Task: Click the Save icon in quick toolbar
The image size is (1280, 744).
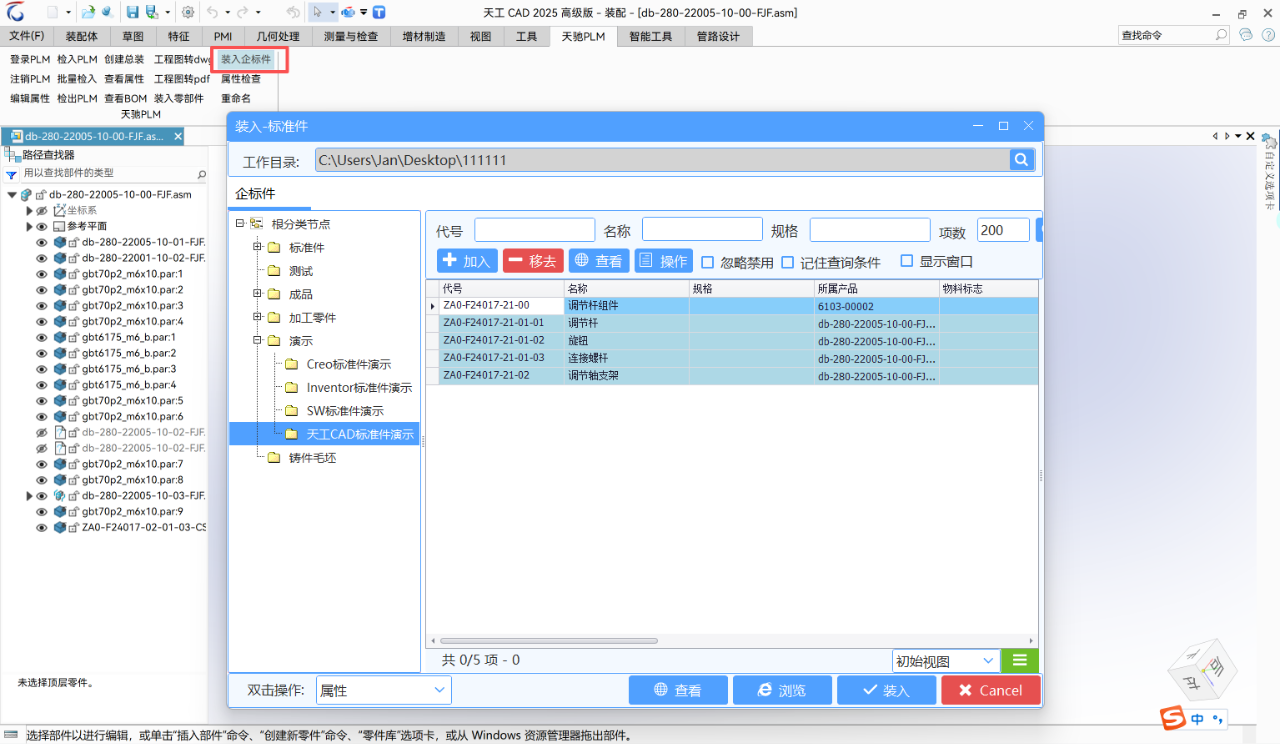Action: 132,12
